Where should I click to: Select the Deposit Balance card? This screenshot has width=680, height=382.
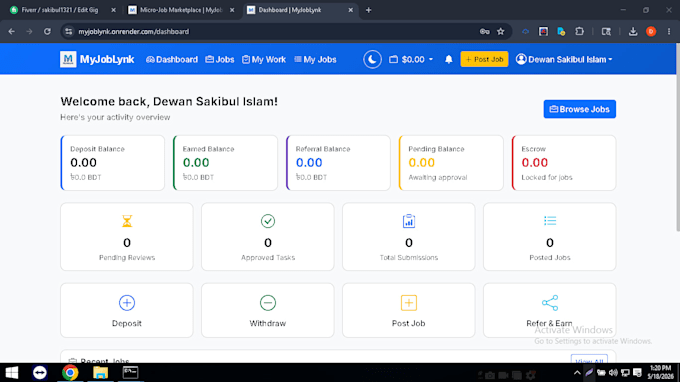coord(113,163)
